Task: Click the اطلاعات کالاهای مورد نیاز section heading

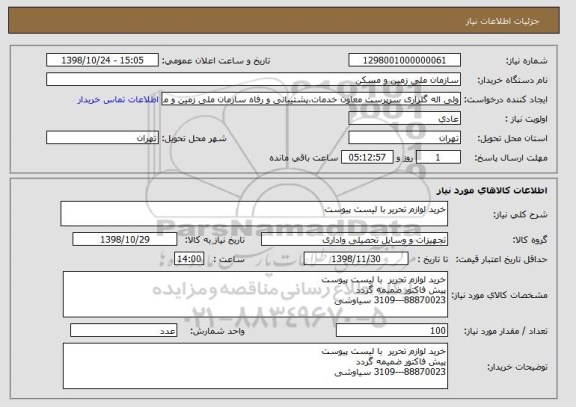Action: pyautogui.click(x=492, y=190)
